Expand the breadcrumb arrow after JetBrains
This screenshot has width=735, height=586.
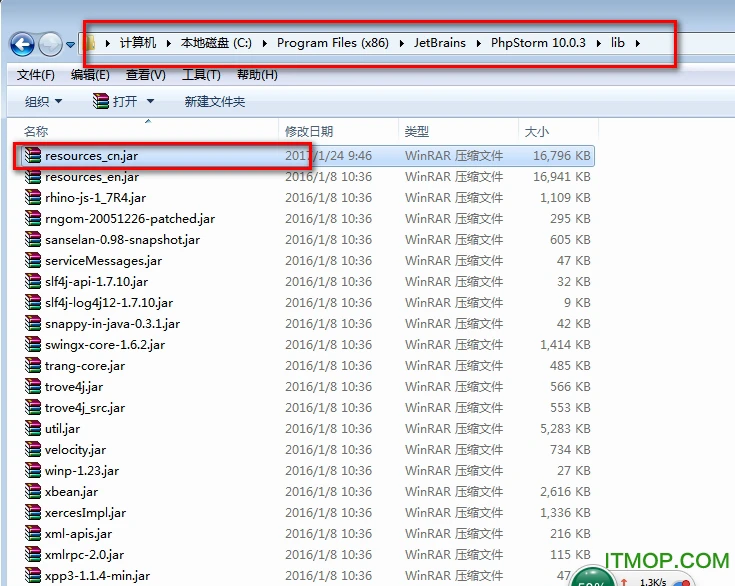tap(479, 43)
